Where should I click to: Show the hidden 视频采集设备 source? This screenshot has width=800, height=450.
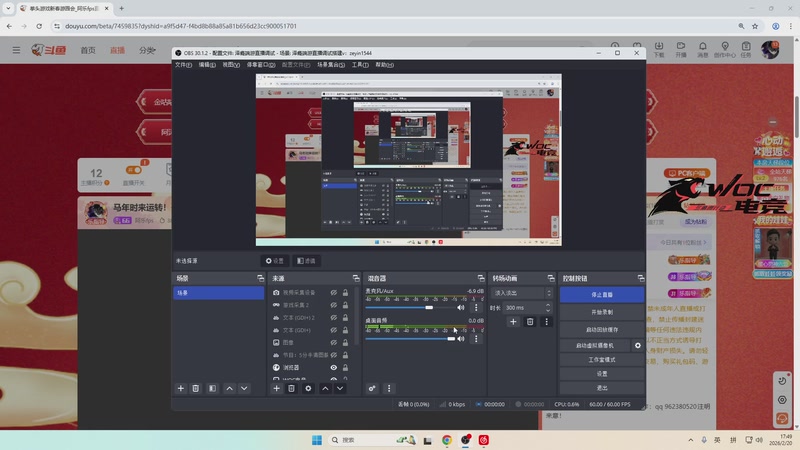click(334, 293)
